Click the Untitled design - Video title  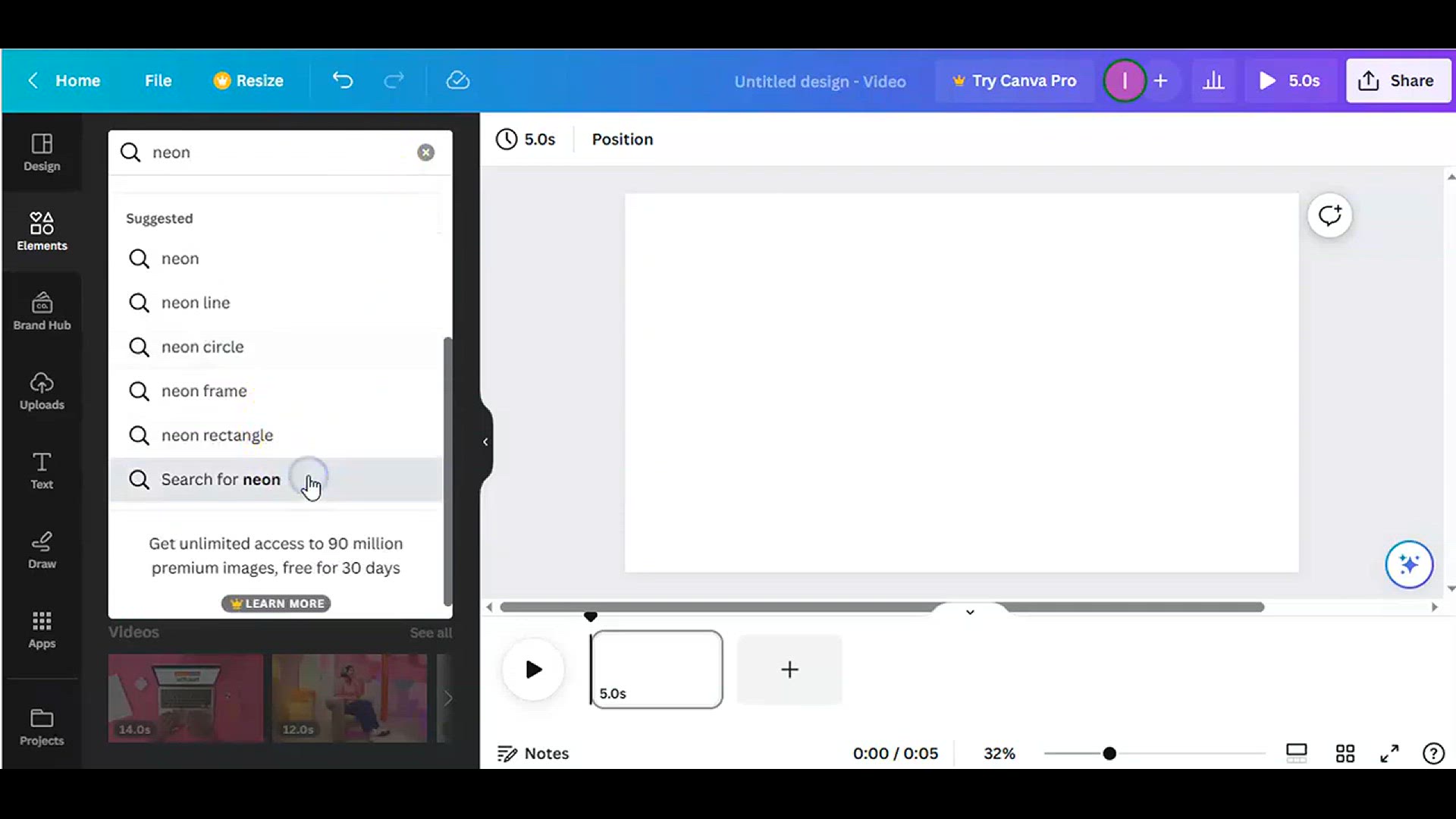coord(820,81)
